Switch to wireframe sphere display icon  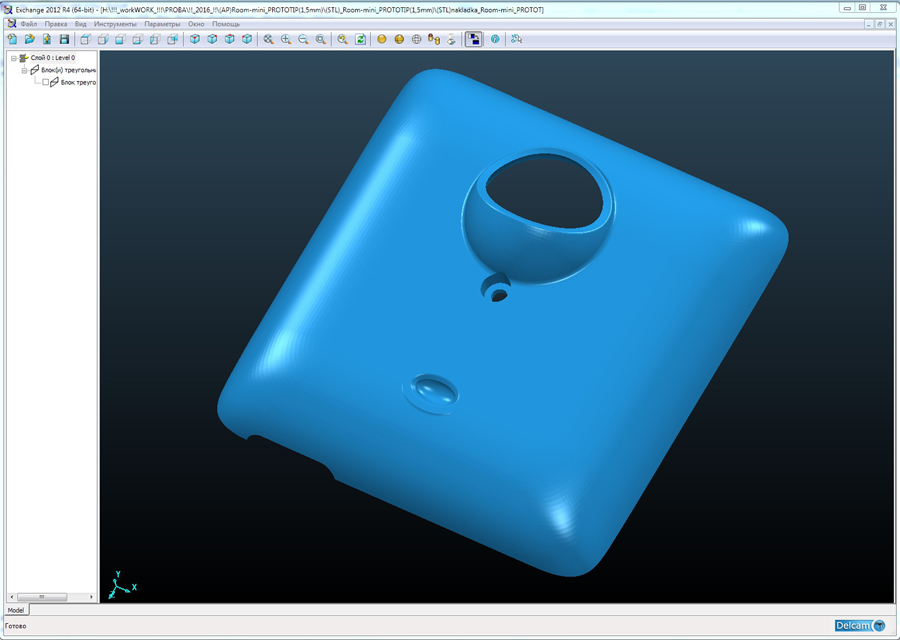[417, 39]
